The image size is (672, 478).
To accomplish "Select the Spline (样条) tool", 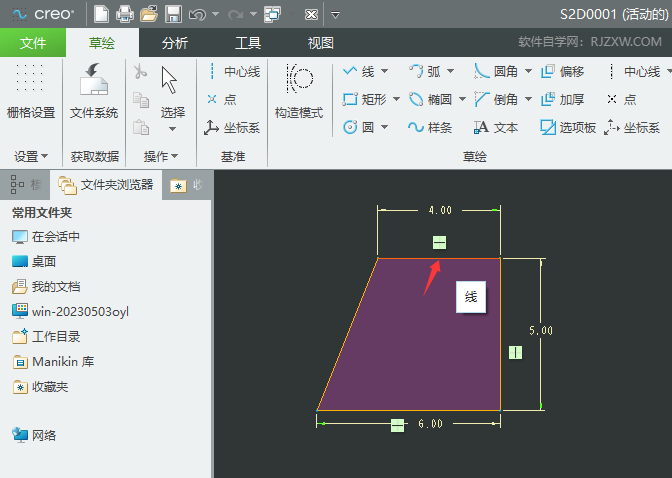I will click(x=430, y=127).
